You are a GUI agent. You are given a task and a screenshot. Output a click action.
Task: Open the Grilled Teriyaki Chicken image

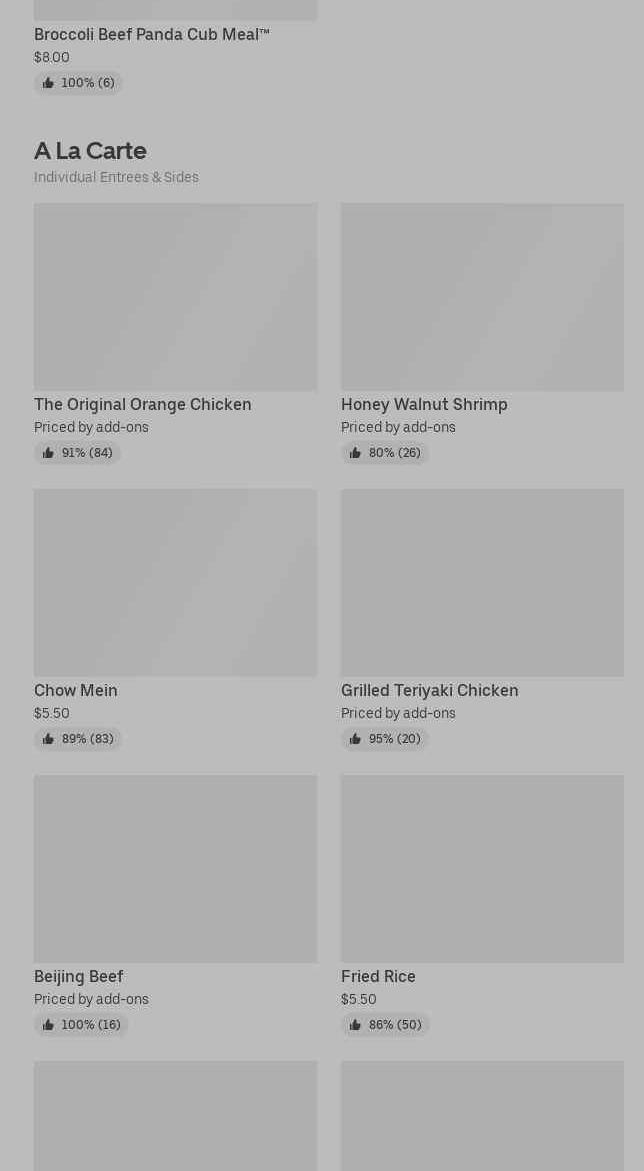click(483, 583)
